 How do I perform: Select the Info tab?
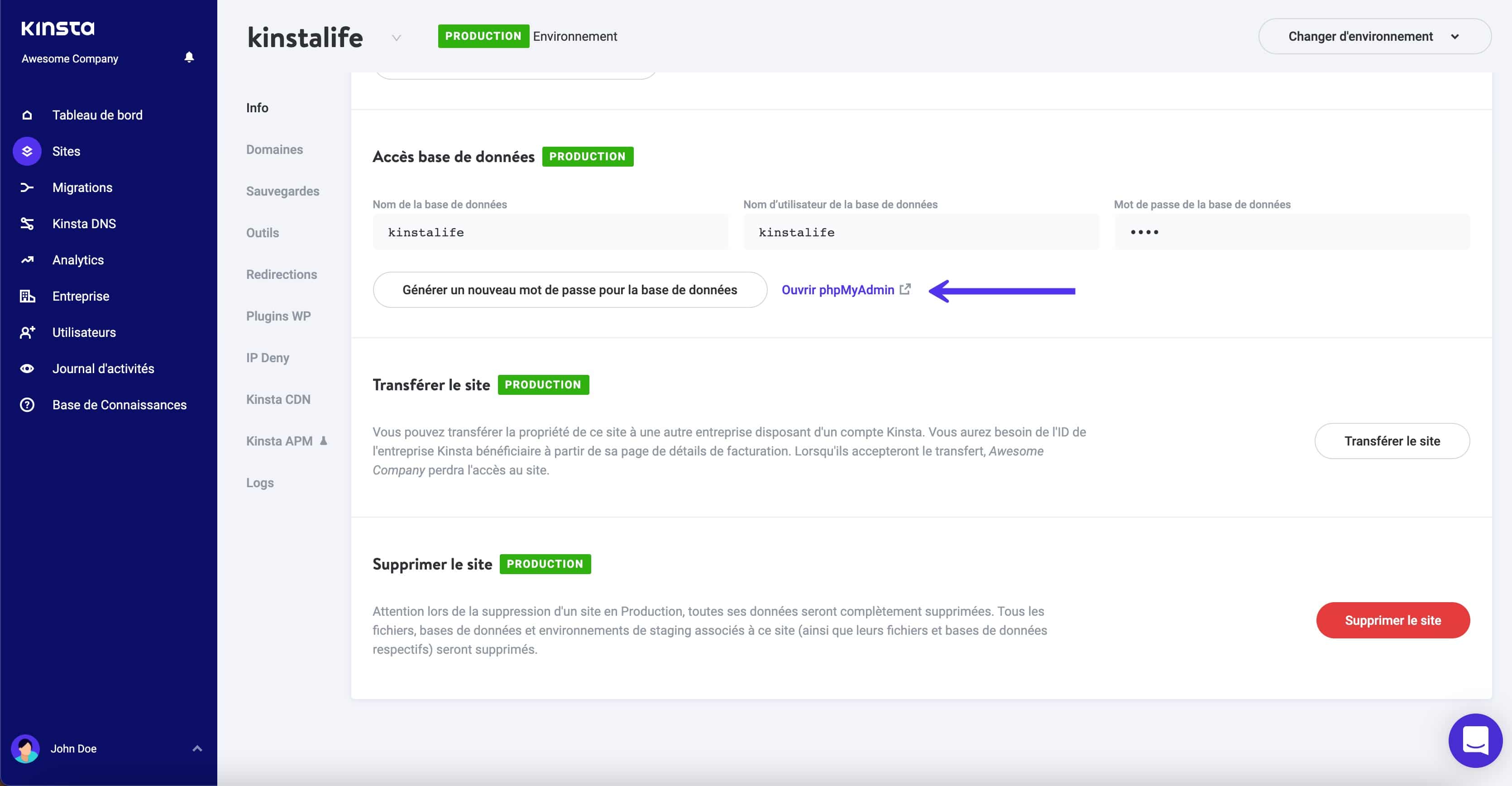[257, 108]
